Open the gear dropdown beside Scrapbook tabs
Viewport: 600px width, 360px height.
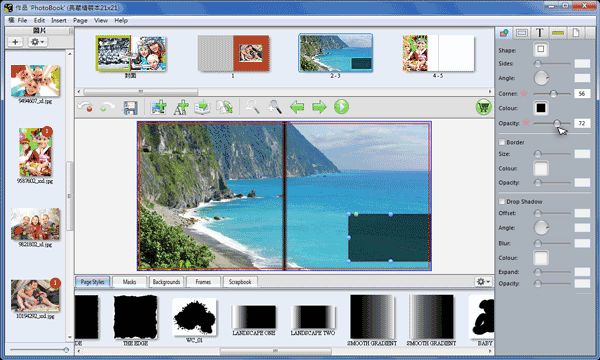[x=483, y=282]
